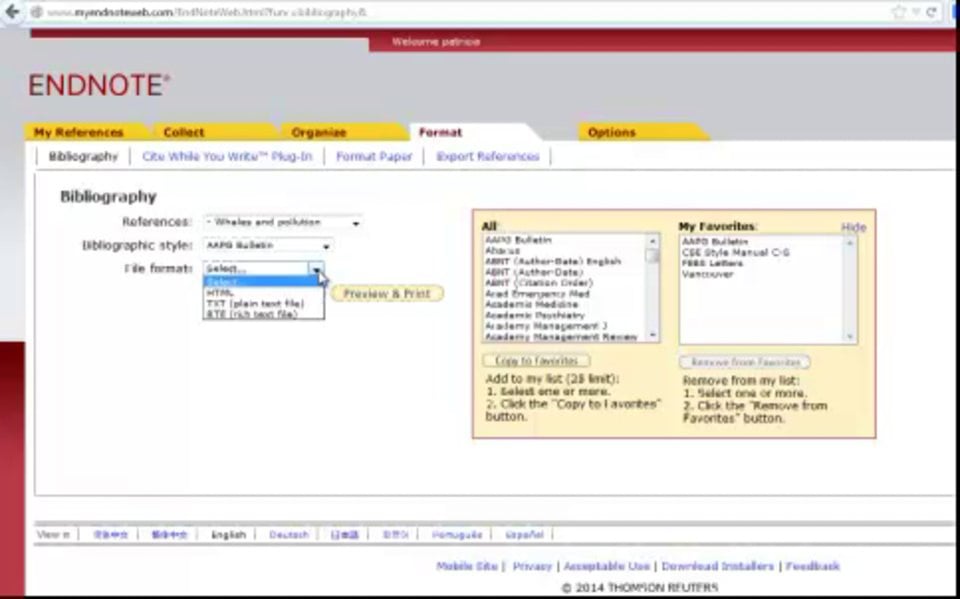This screenshot has height=599, width=960.
Task: Open the Export References link
Action: coord(488,157)
